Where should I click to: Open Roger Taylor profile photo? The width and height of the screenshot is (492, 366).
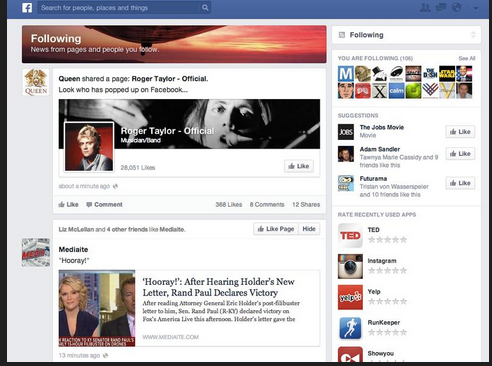click(x=89, y=147)
